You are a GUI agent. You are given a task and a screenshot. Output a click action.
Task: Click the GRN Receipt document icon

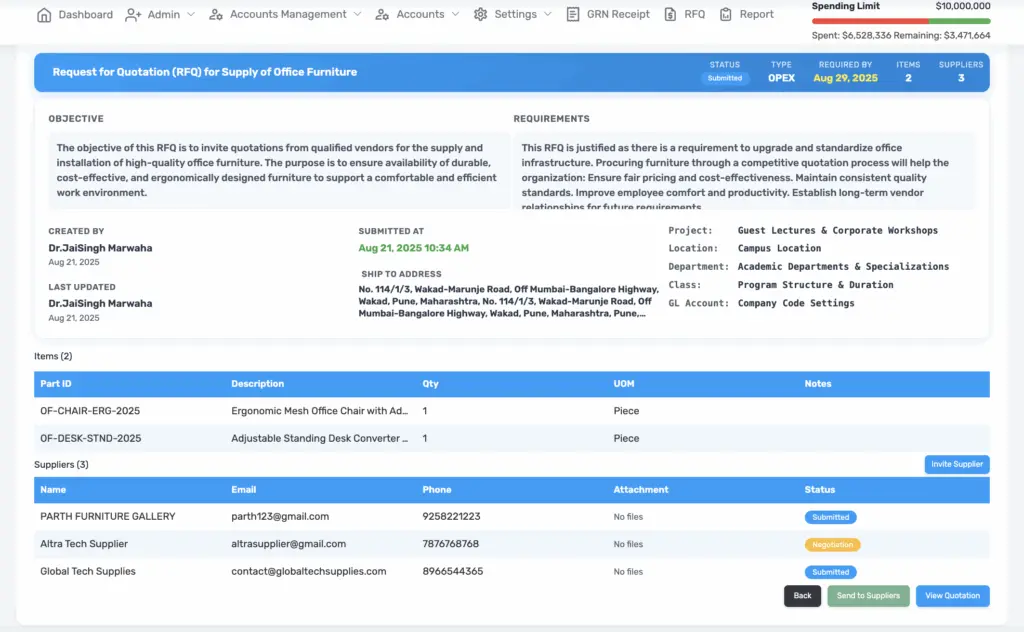point(573,15)
